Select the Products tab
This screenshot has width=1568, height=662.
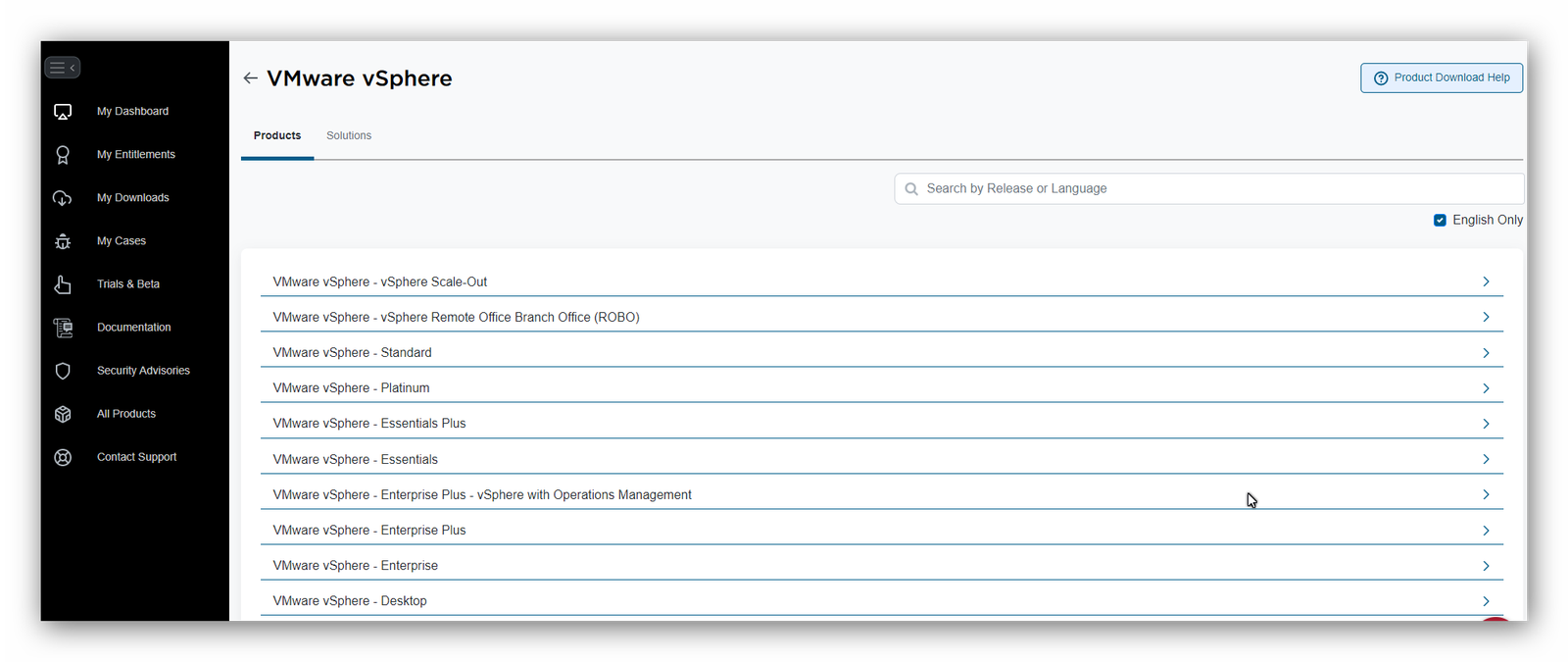(277, 136)
